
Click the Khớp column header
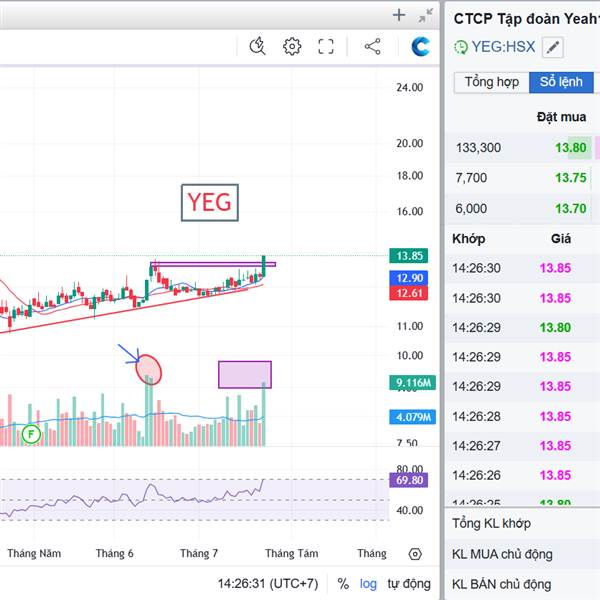tap(468, 239)
